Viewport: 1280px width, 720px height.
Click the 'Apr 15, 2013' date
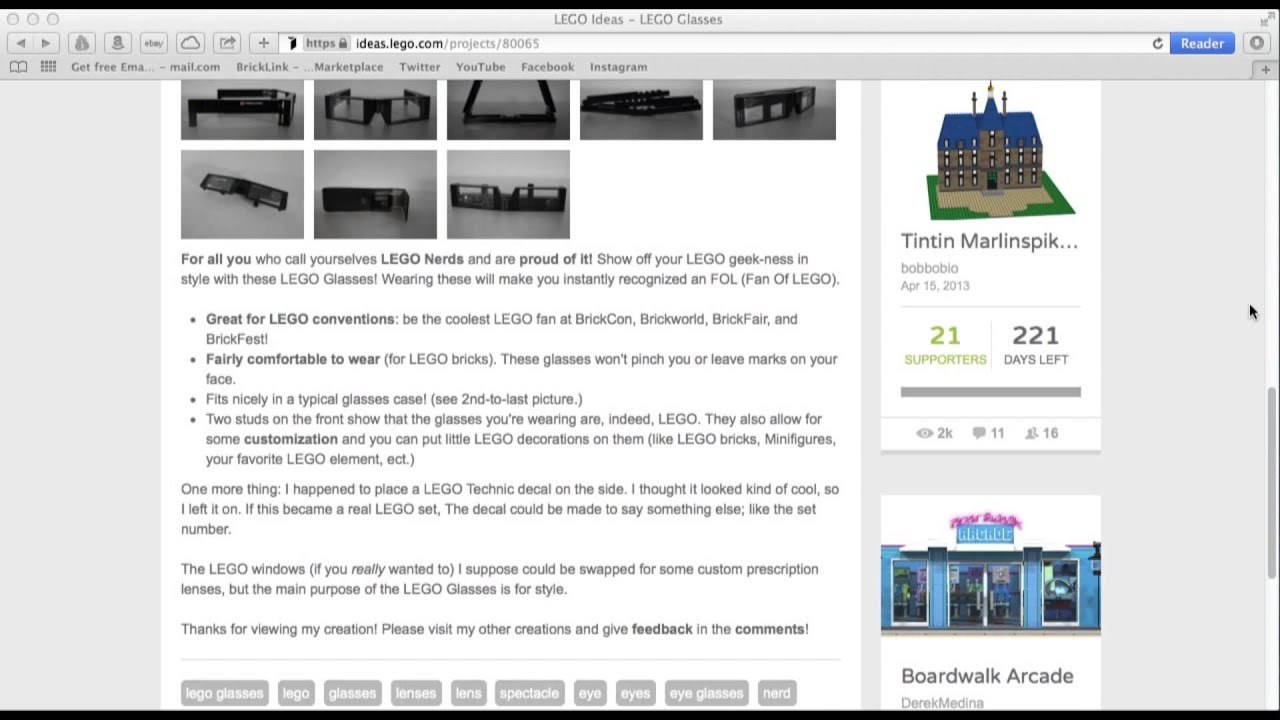[935, 286]
